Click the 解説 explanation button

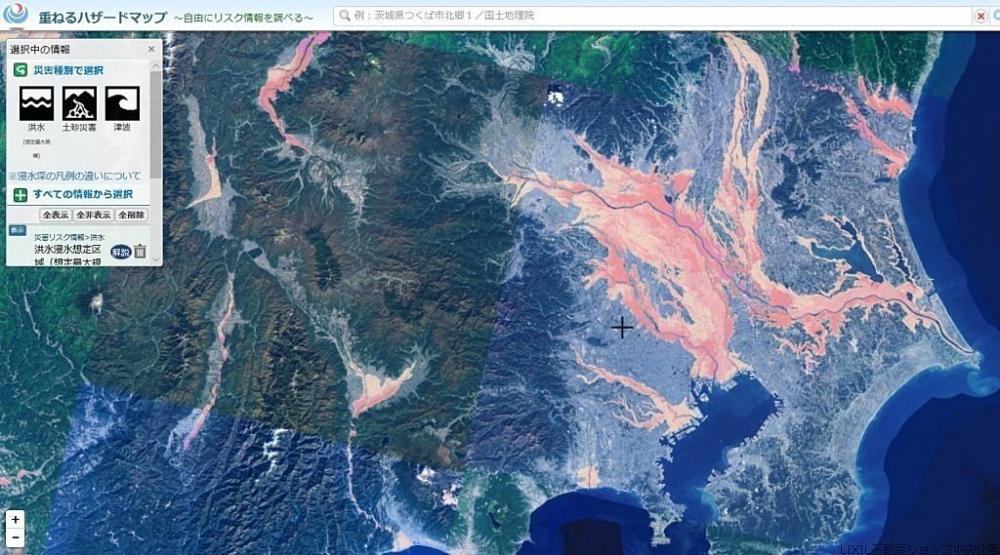[121, 252]
